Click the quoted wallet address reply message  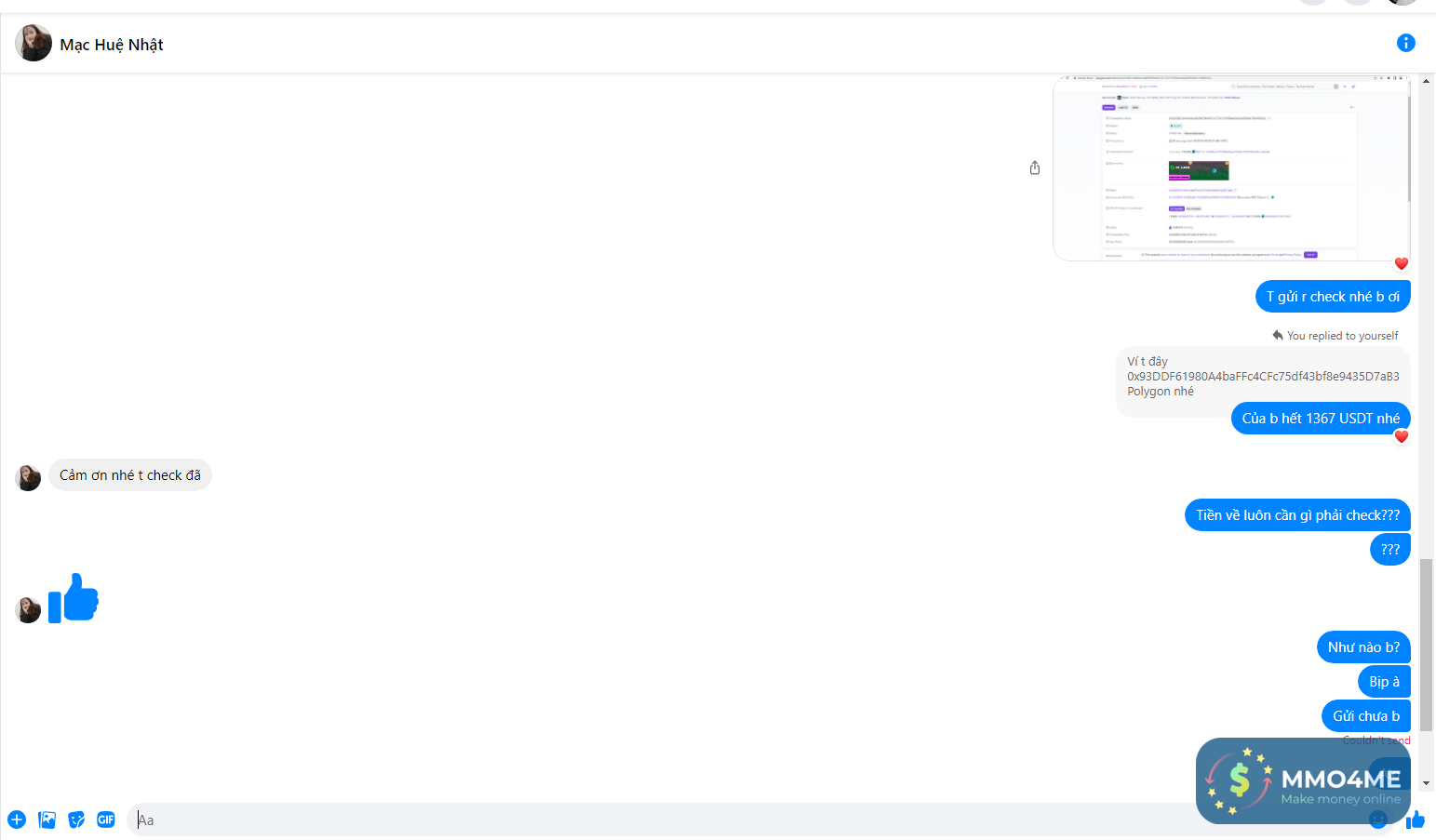(x=1262, y=376)
